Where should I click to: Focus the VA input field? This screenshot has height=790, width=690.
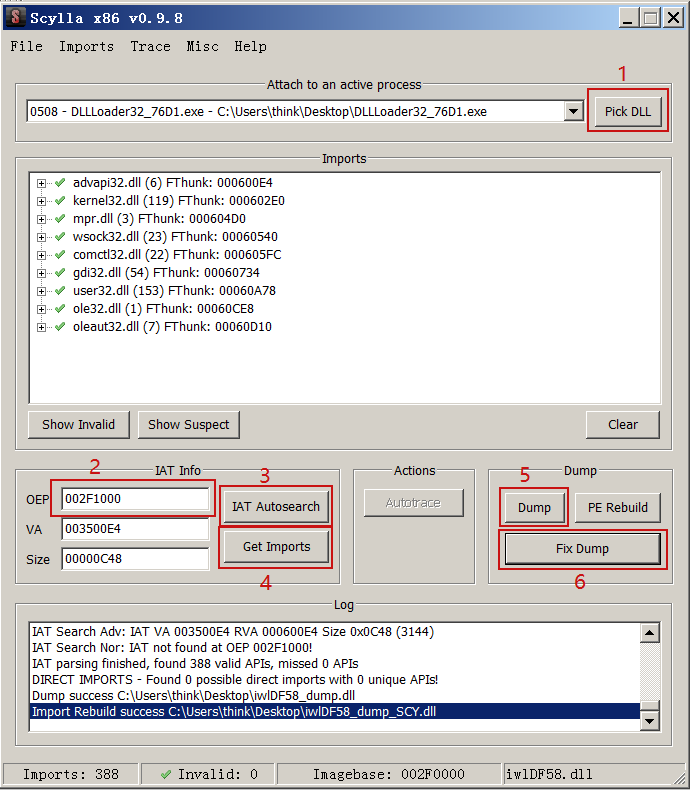click(135, 529)
